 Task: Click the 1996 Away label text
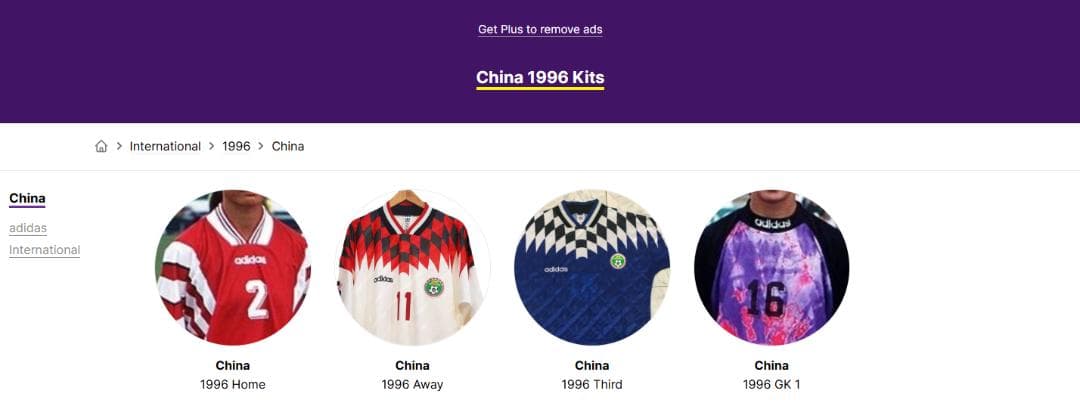pos(413,384)
